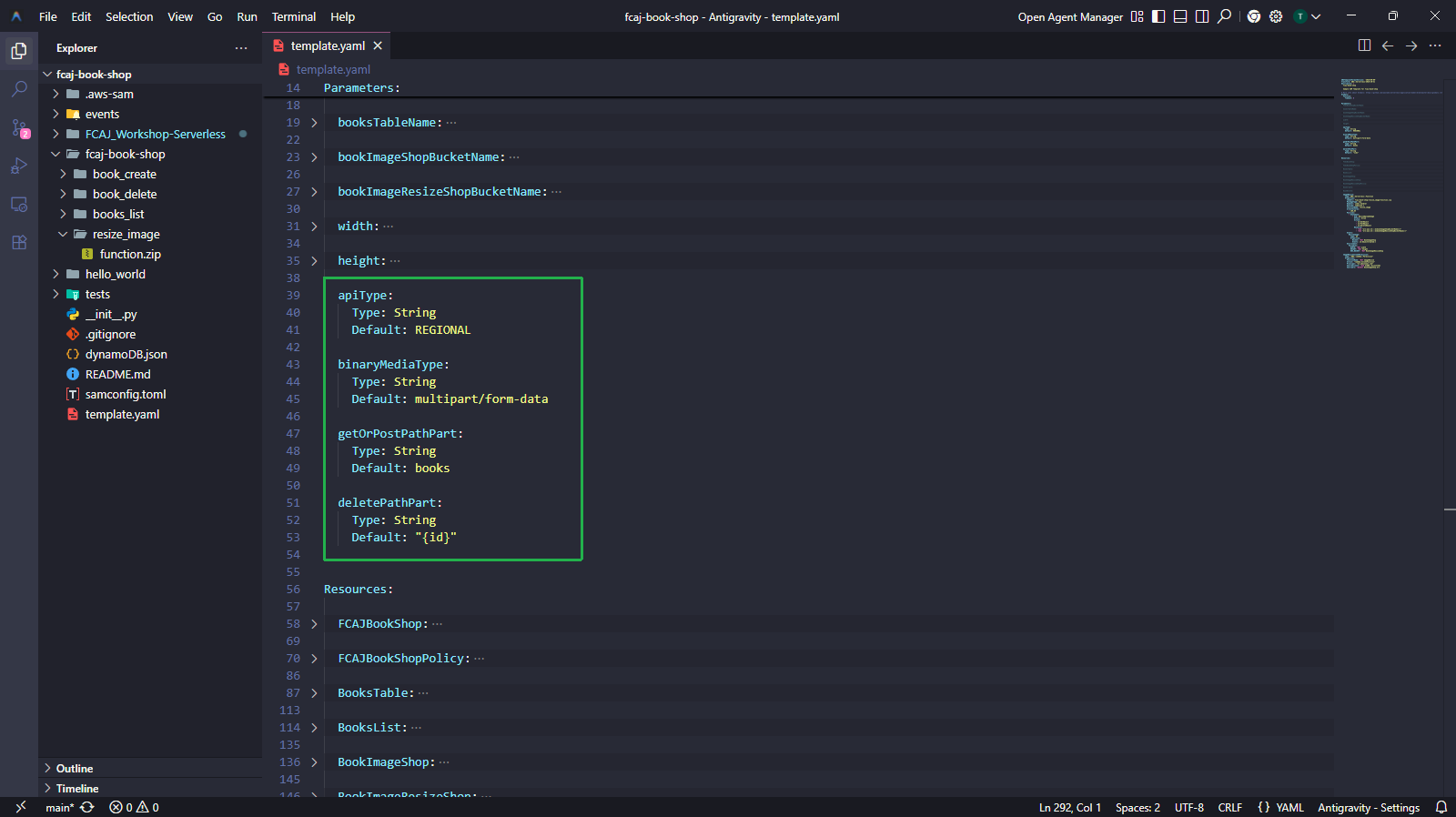Toggle the secondary side bar
Screen dimensions: 1456x817
pyautogui.click(x=1202, y=16)
